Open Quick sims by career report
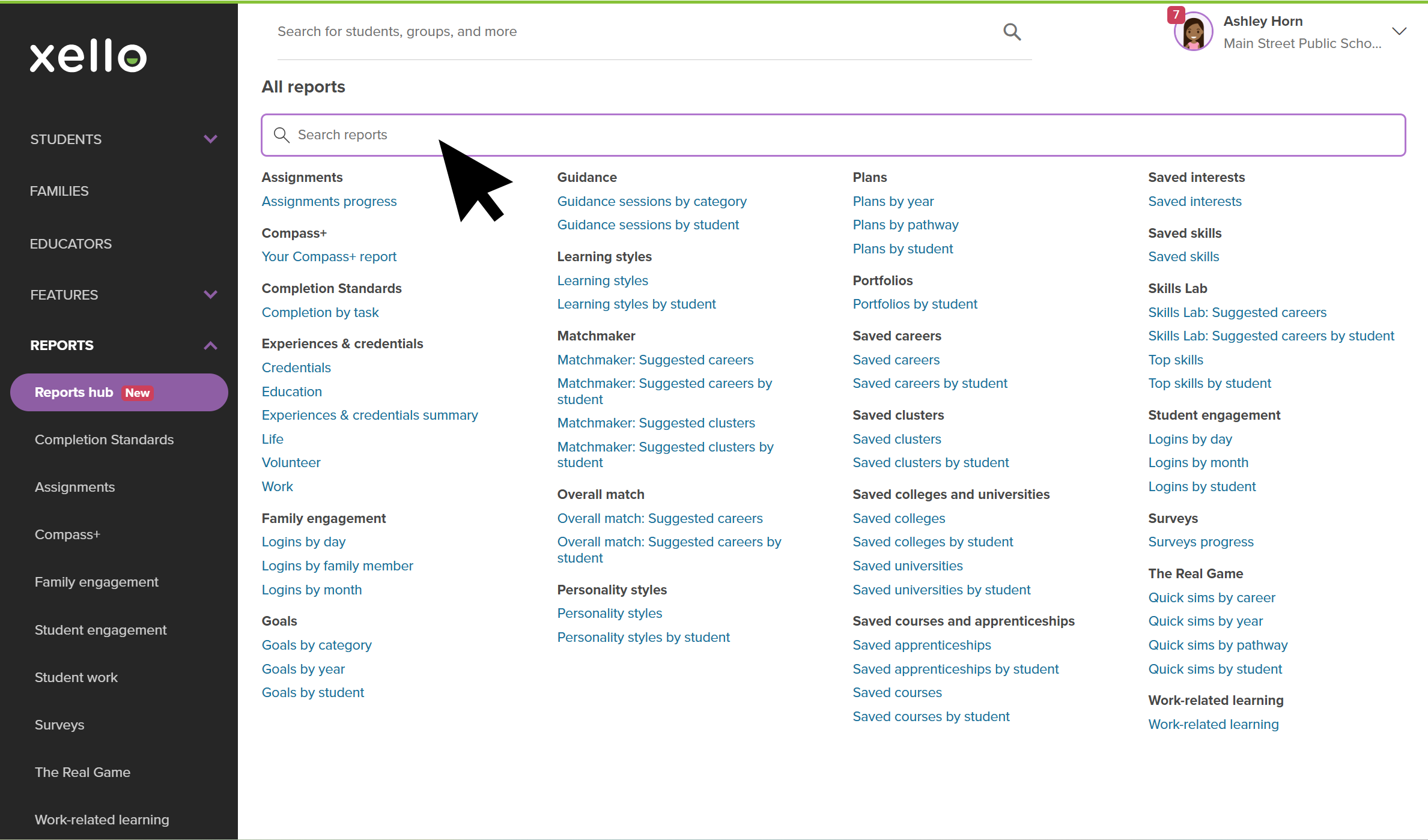Image resolution: width=1428 pixels, height=840 pixels. tap(1212, 598)
